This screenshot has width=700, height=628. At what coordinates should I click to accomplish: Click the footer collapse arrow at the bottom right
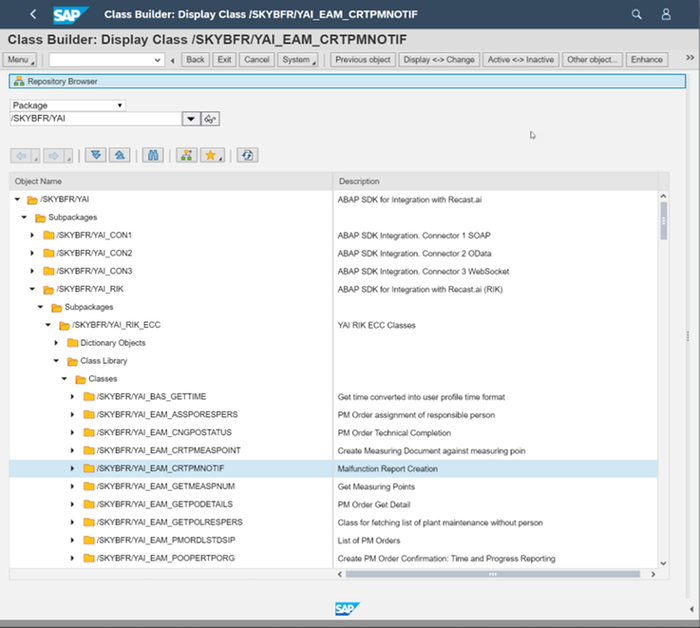coord(692,609)
